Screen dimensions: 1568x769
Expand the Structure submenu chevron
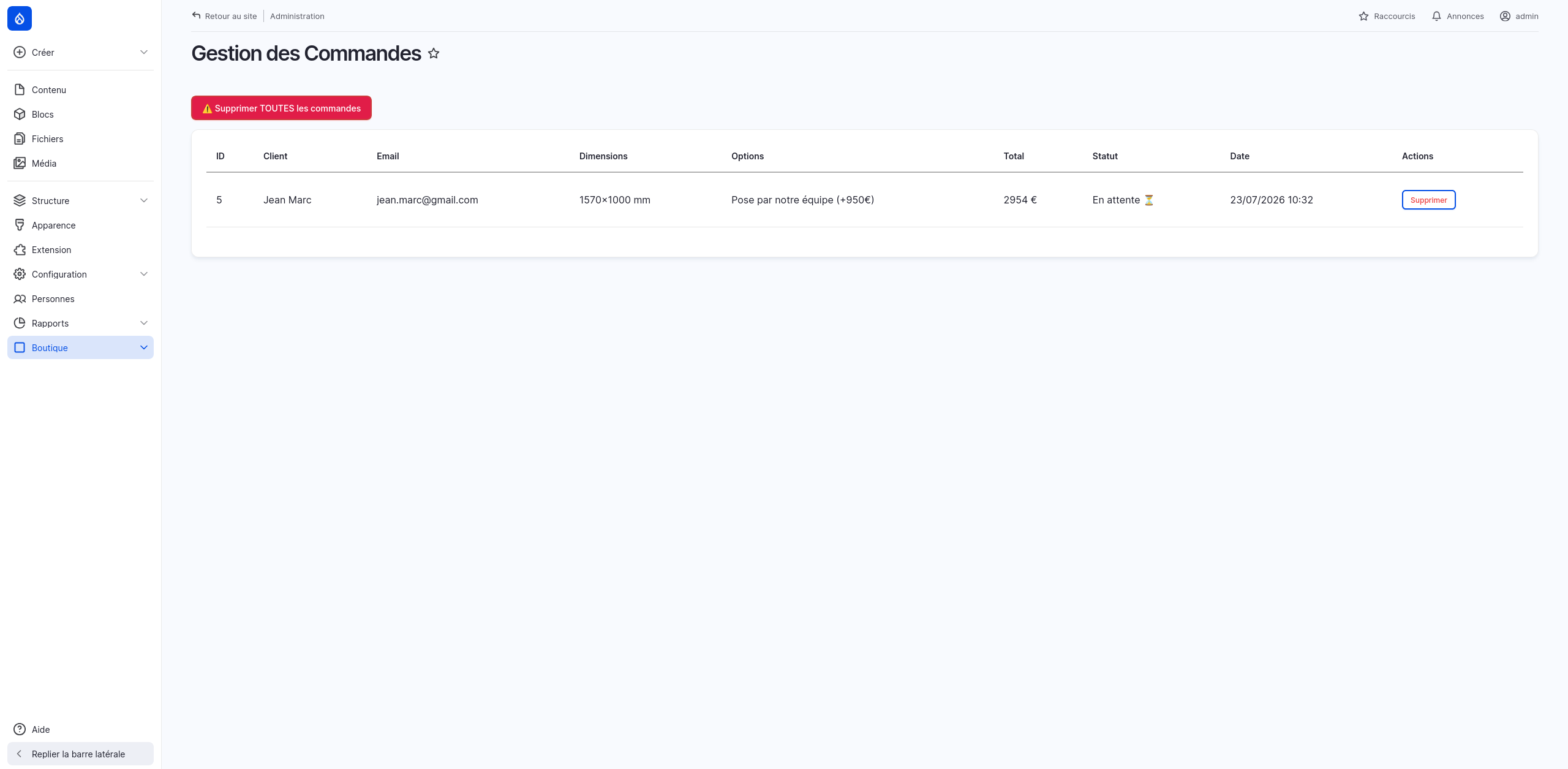pos(144,200)
